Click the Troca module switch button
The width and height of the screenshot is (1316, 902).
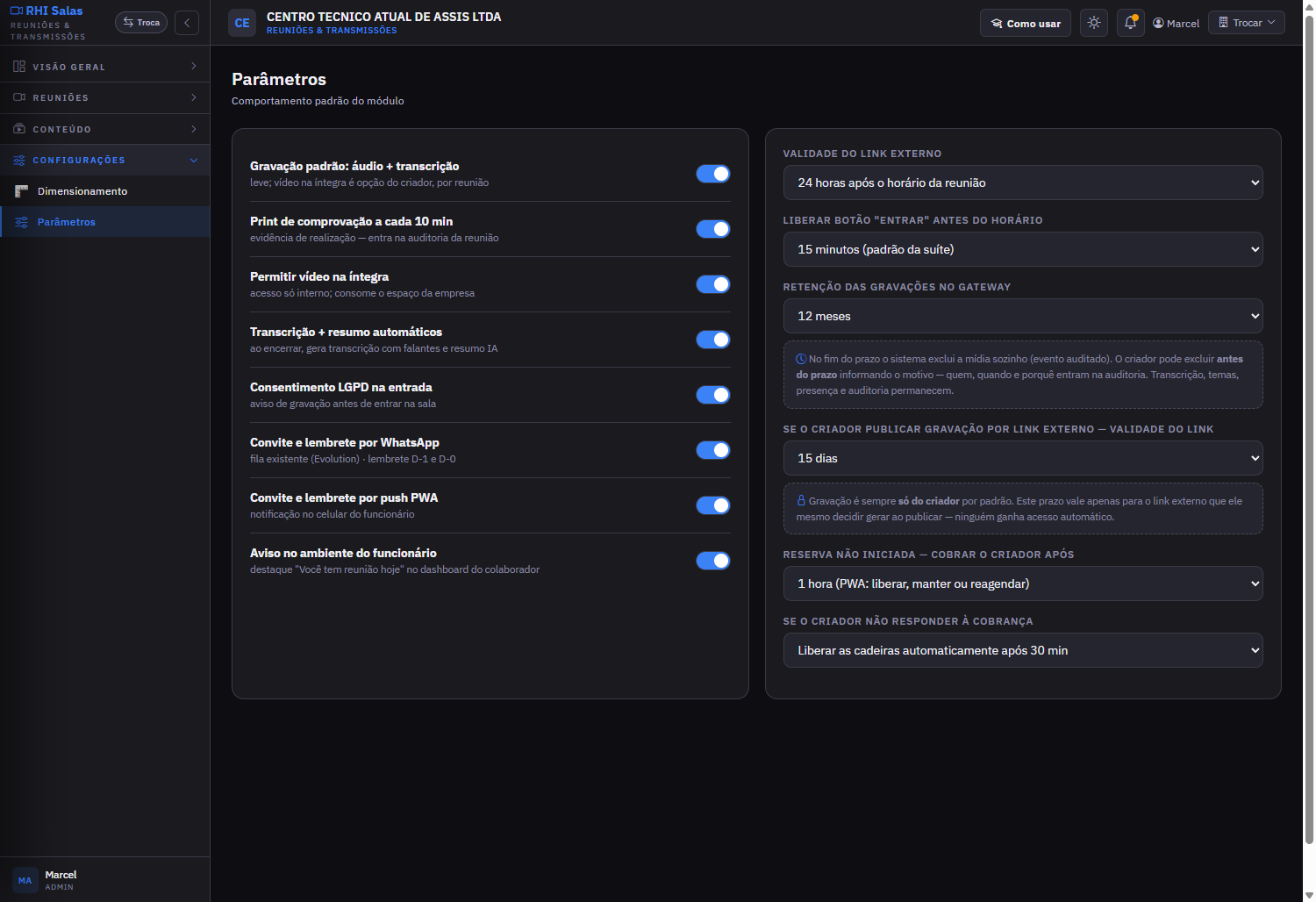141,23
